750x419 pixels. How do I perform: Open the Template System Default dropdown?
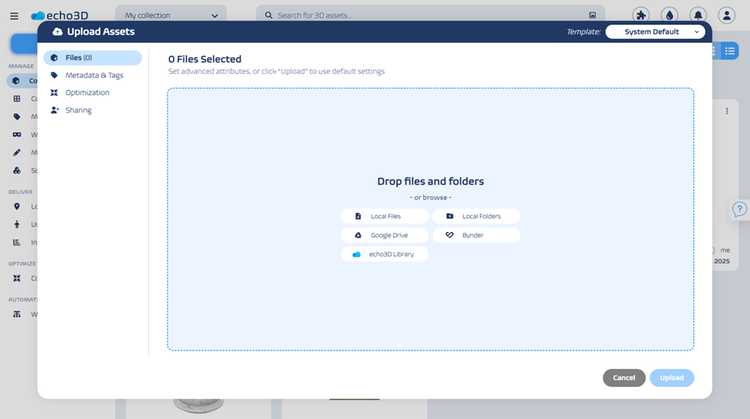655,32
